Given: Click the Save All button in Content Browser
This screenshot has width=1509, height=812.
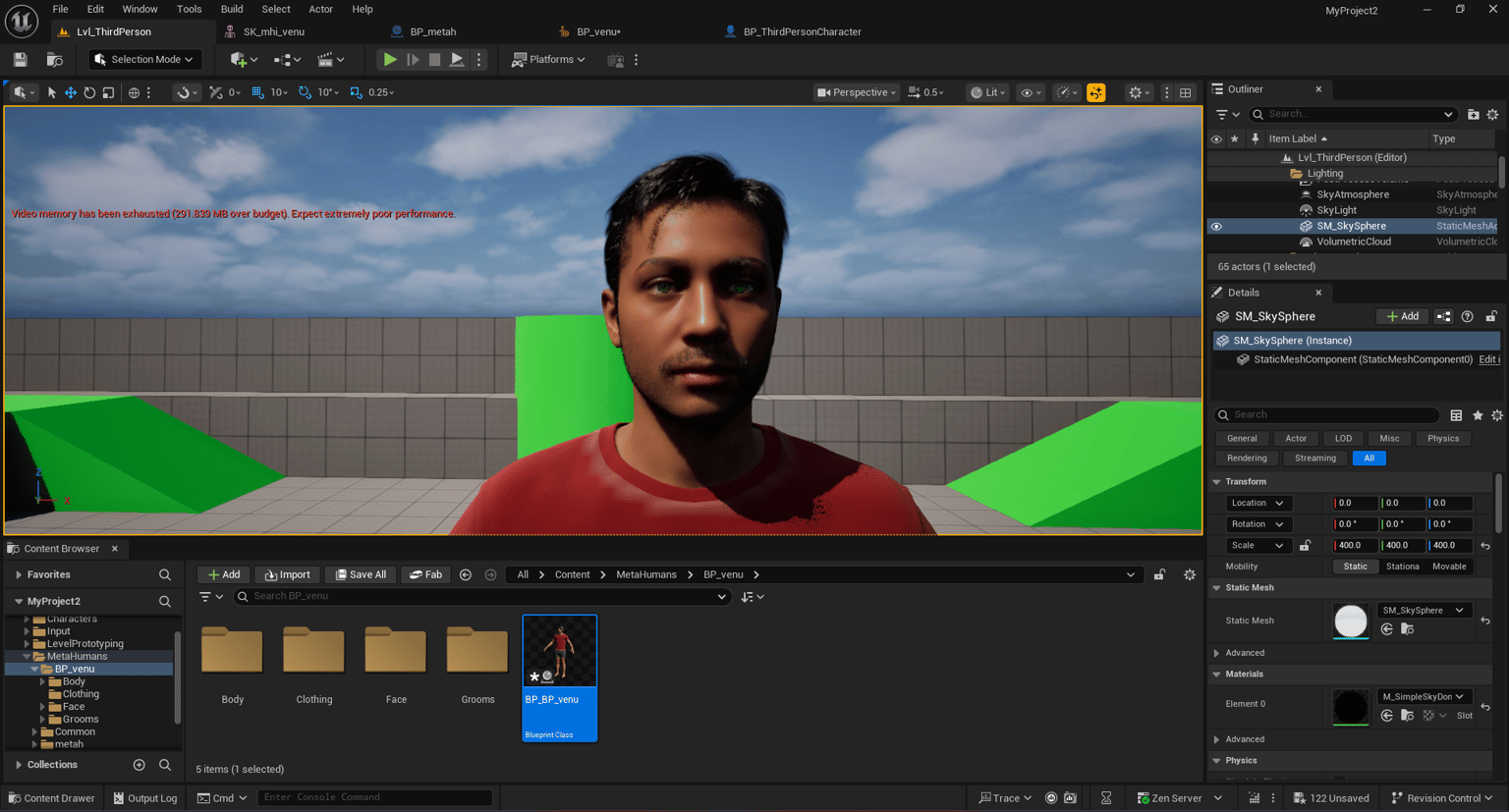Looking at the screenshot, I should (x=361, y=574).
